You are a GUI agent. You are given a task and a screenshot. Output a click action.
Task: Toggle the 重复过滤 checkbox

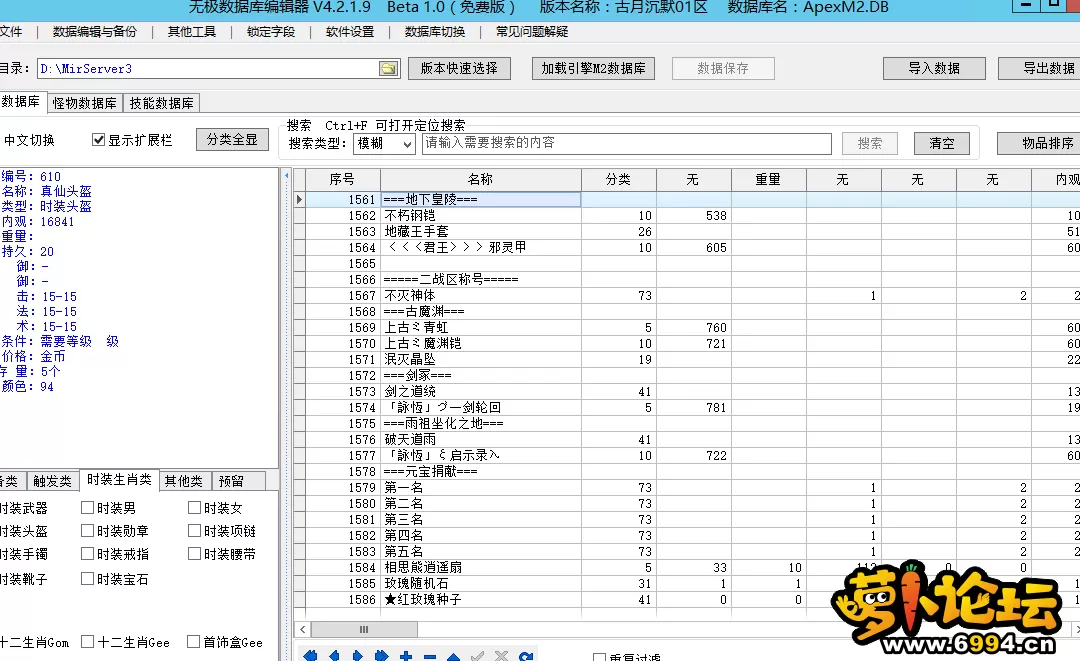point(599,658)
